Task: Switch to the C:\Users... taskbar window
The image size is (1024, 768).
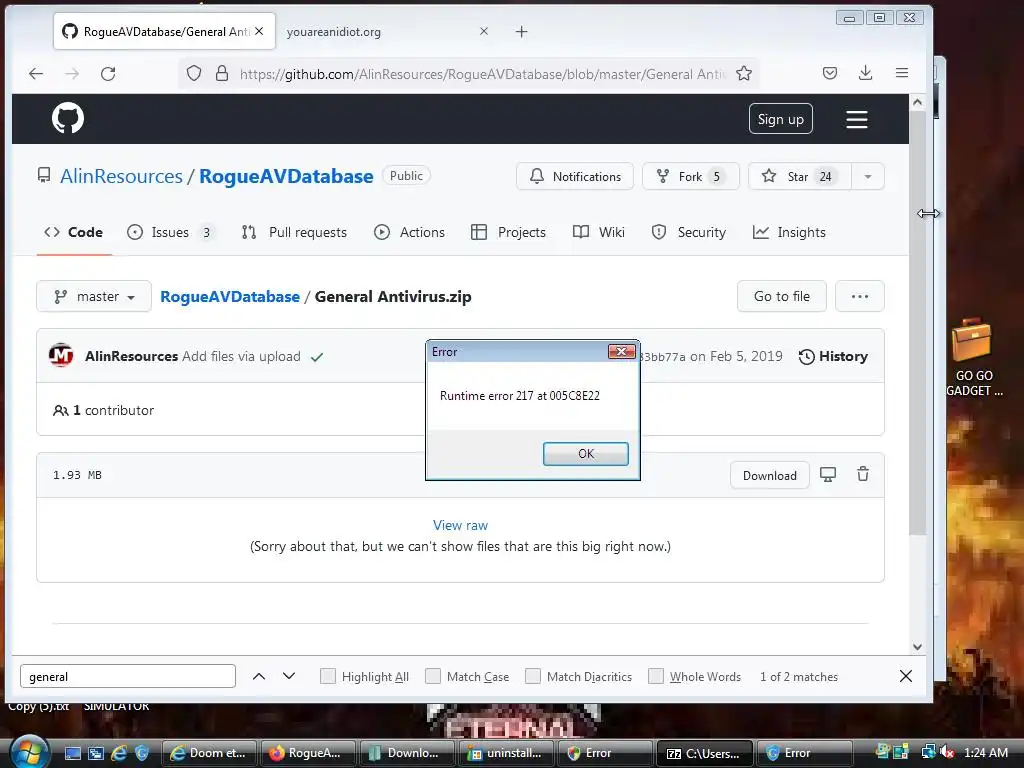Action: pos(704,753)
